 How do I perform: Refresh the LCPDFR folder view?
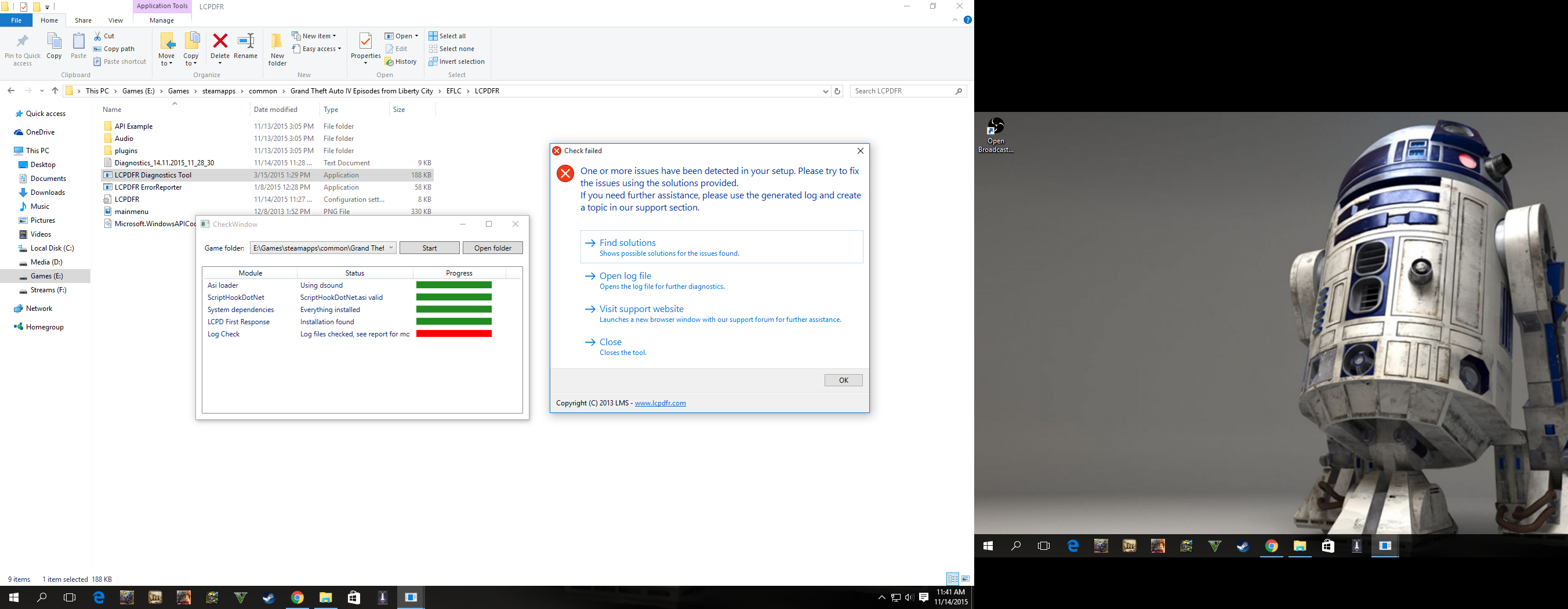point(837,90)
